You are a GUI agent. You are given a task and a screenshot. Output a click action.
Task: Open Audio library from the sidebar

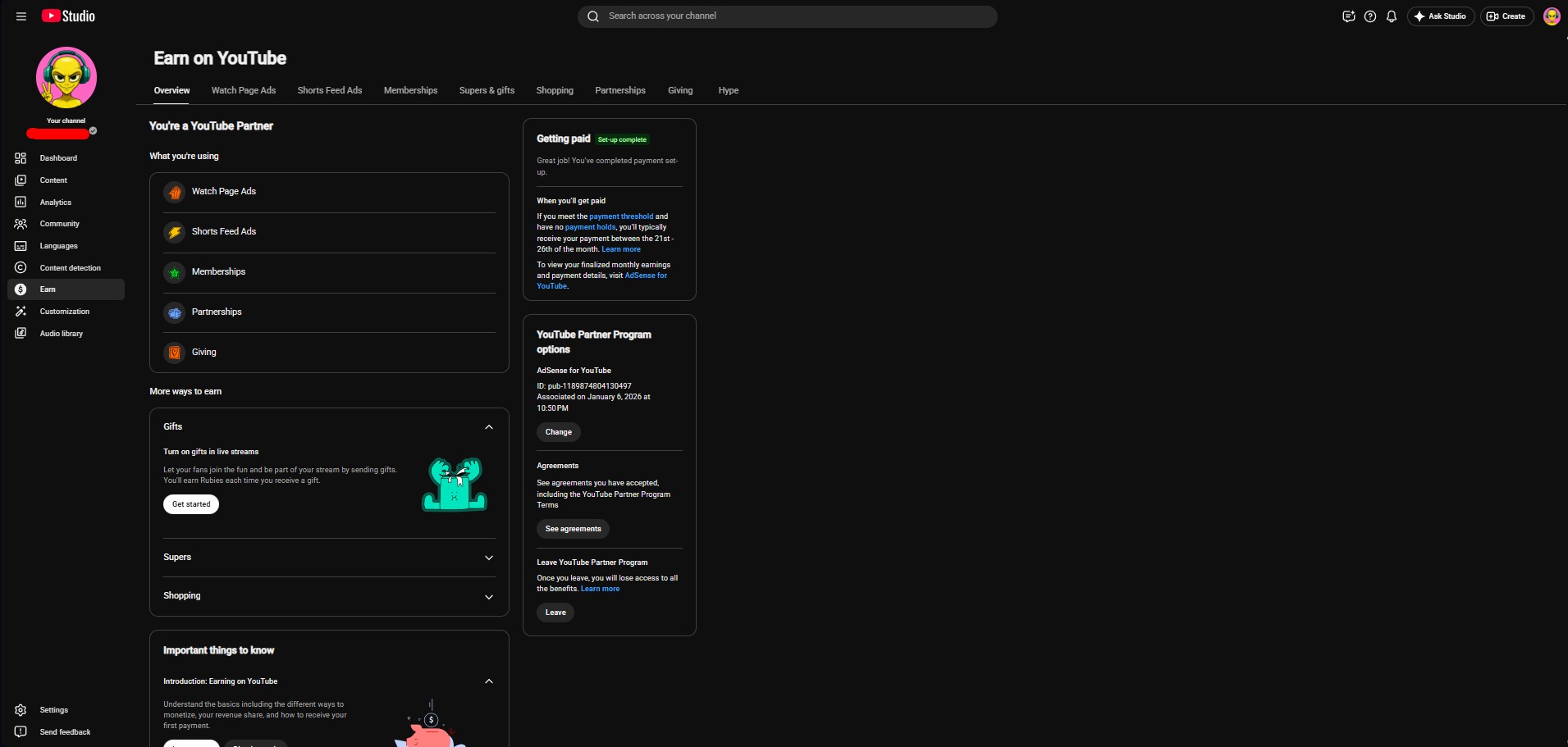(x=66, y=334)
